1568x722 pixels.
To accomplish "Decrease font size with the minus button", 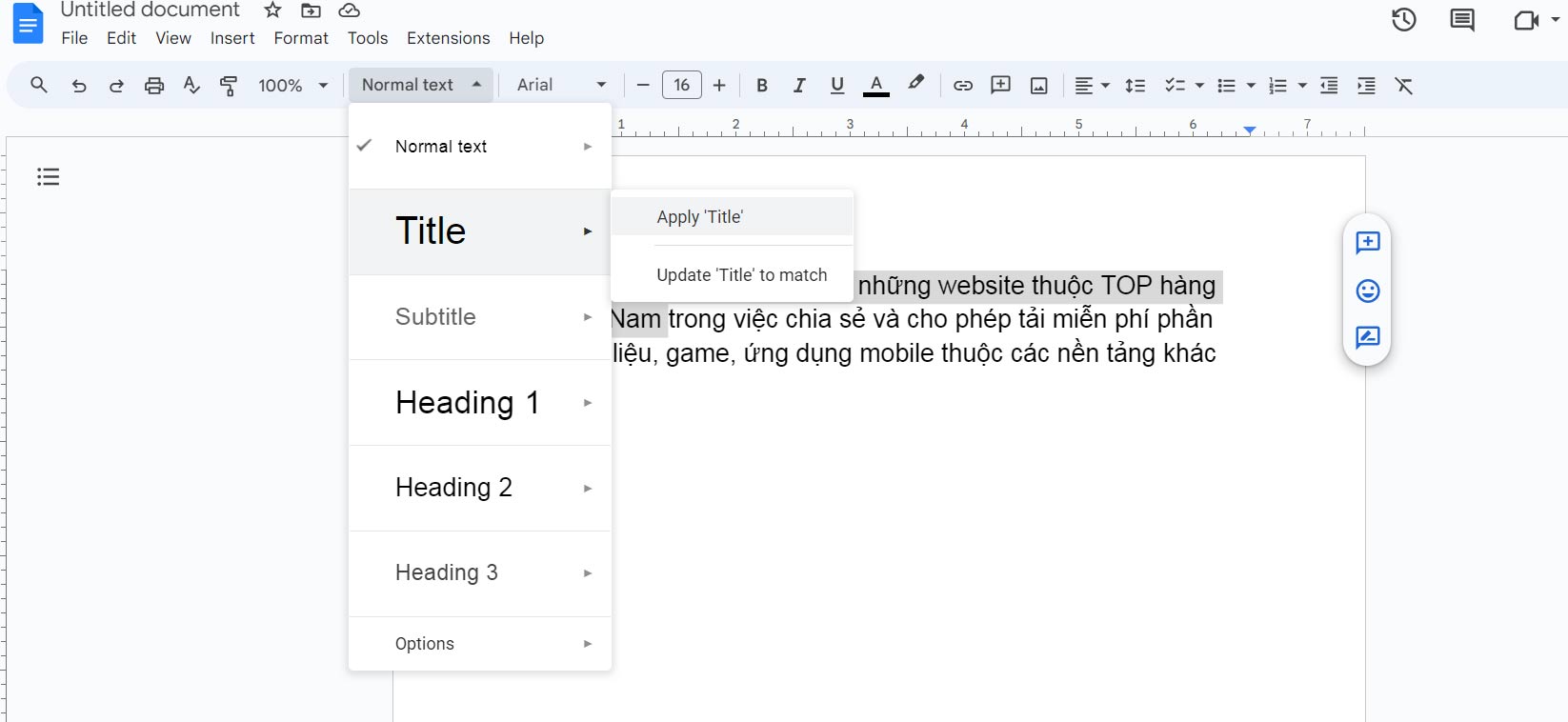I will click(643, 86).
